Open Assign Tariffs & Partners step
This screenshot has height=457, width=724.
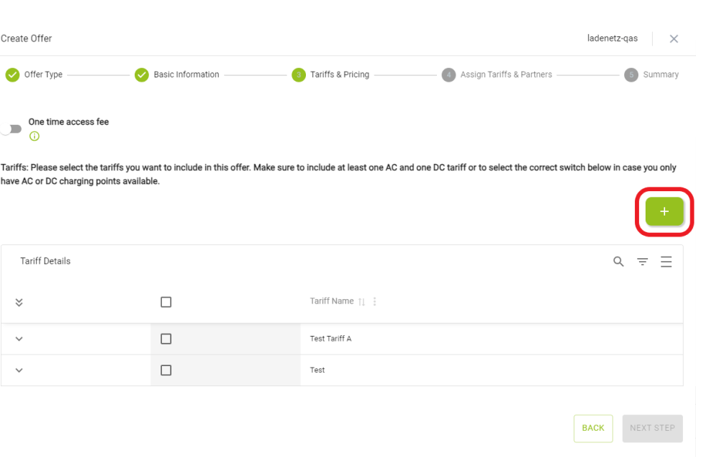pyautogui.click(x=496, y=74)
